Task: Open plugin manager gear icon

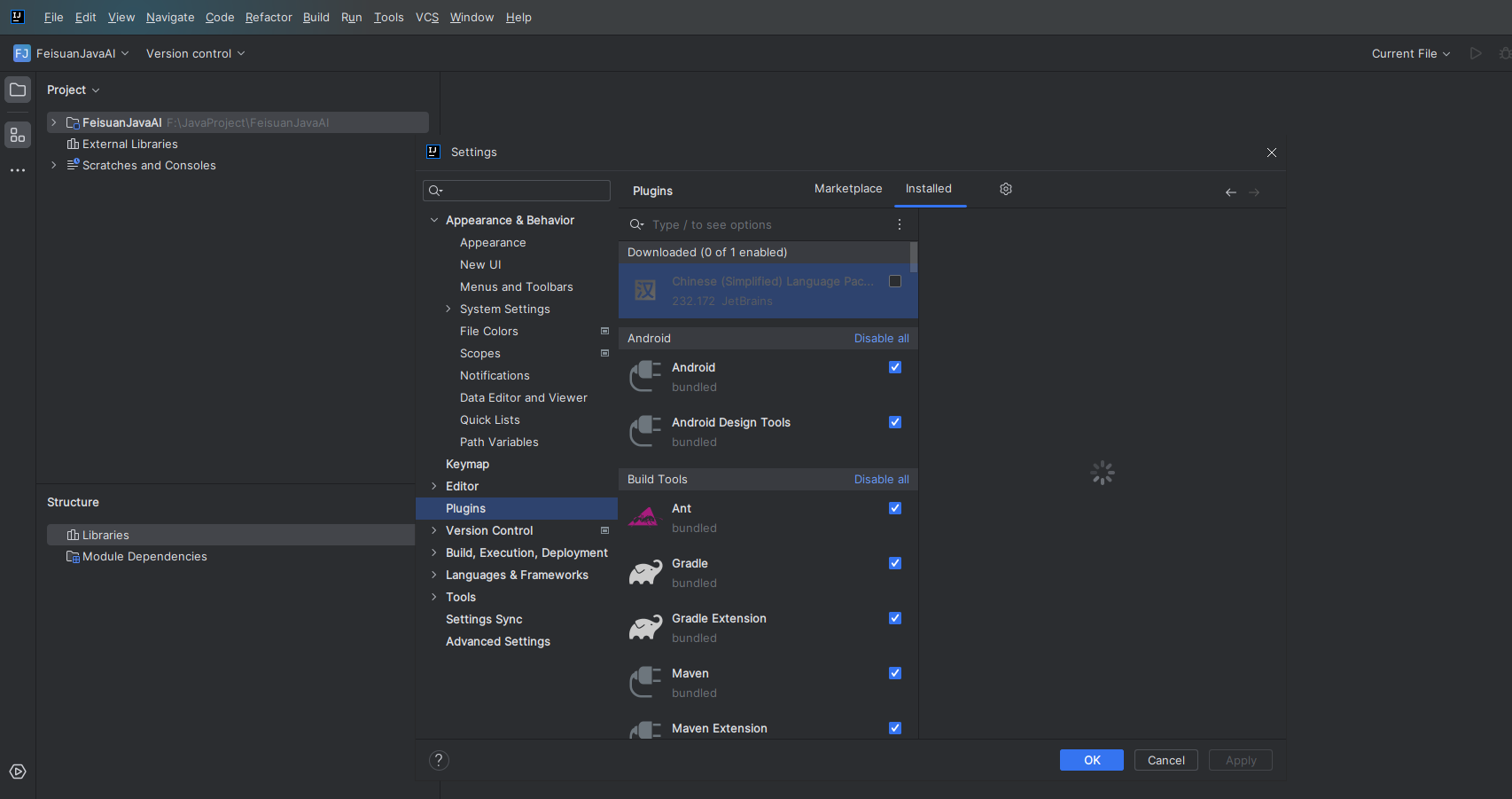Action: coord(1006,189)
